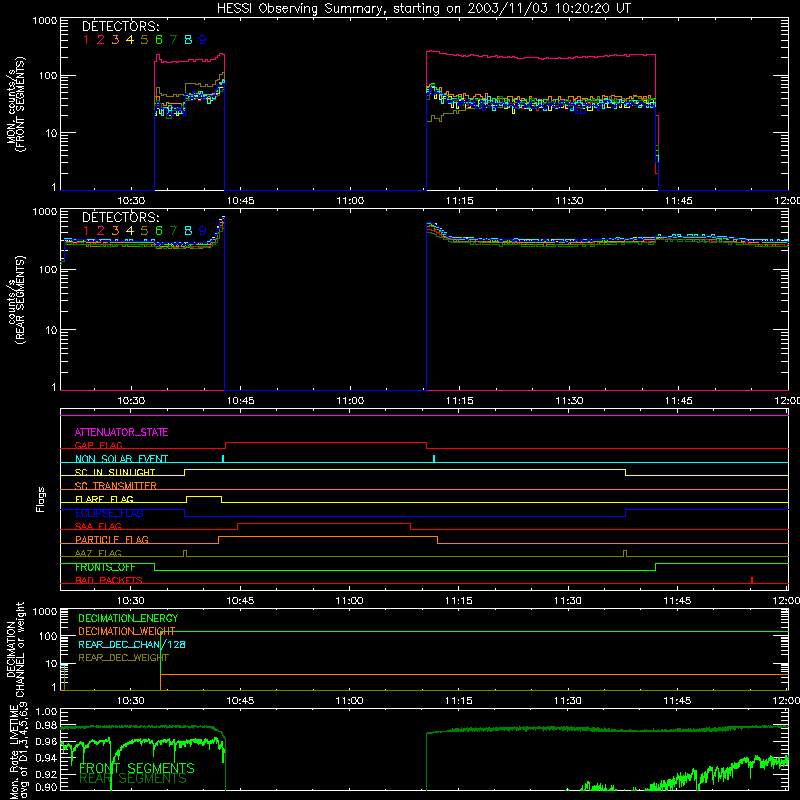Click the REAR_DEC_CHAN/128 legend label
The height and width of the screenshot is (800, 800).
[132, 645]
